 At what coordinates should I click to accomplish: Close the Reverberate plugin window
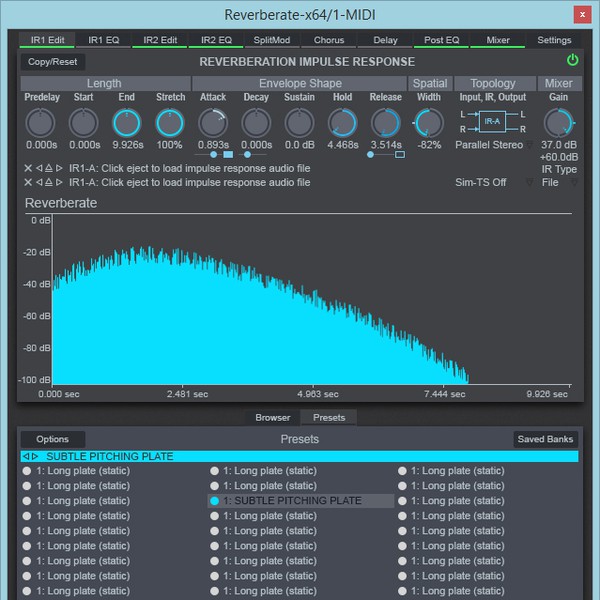pos(582,15)
